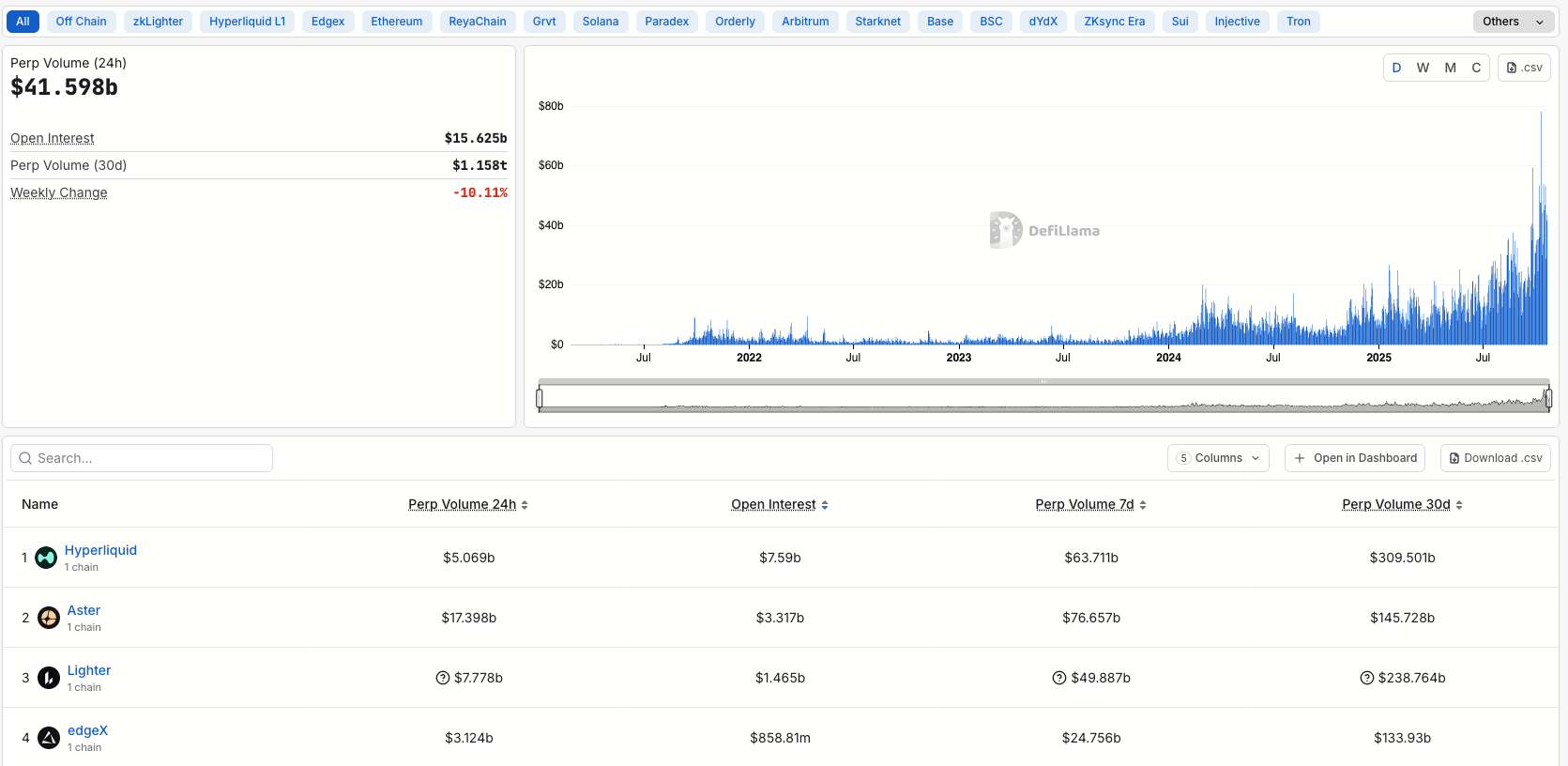Download the chart data via .csv icon
Screen dimensions: 1568x766
tap(1524, 68)
